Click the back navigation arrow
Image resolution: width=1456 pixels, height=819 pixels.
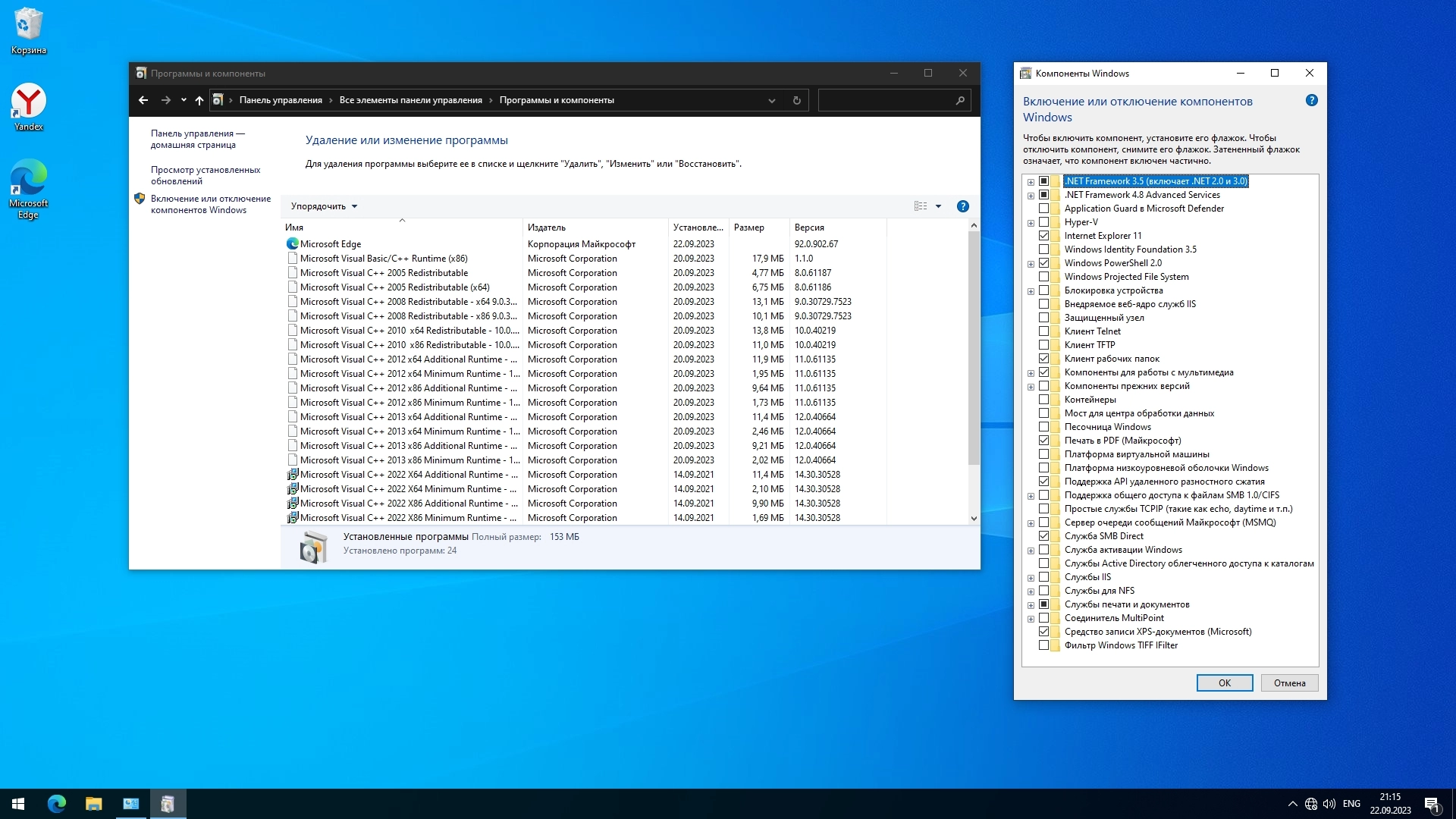click(143, 100)
